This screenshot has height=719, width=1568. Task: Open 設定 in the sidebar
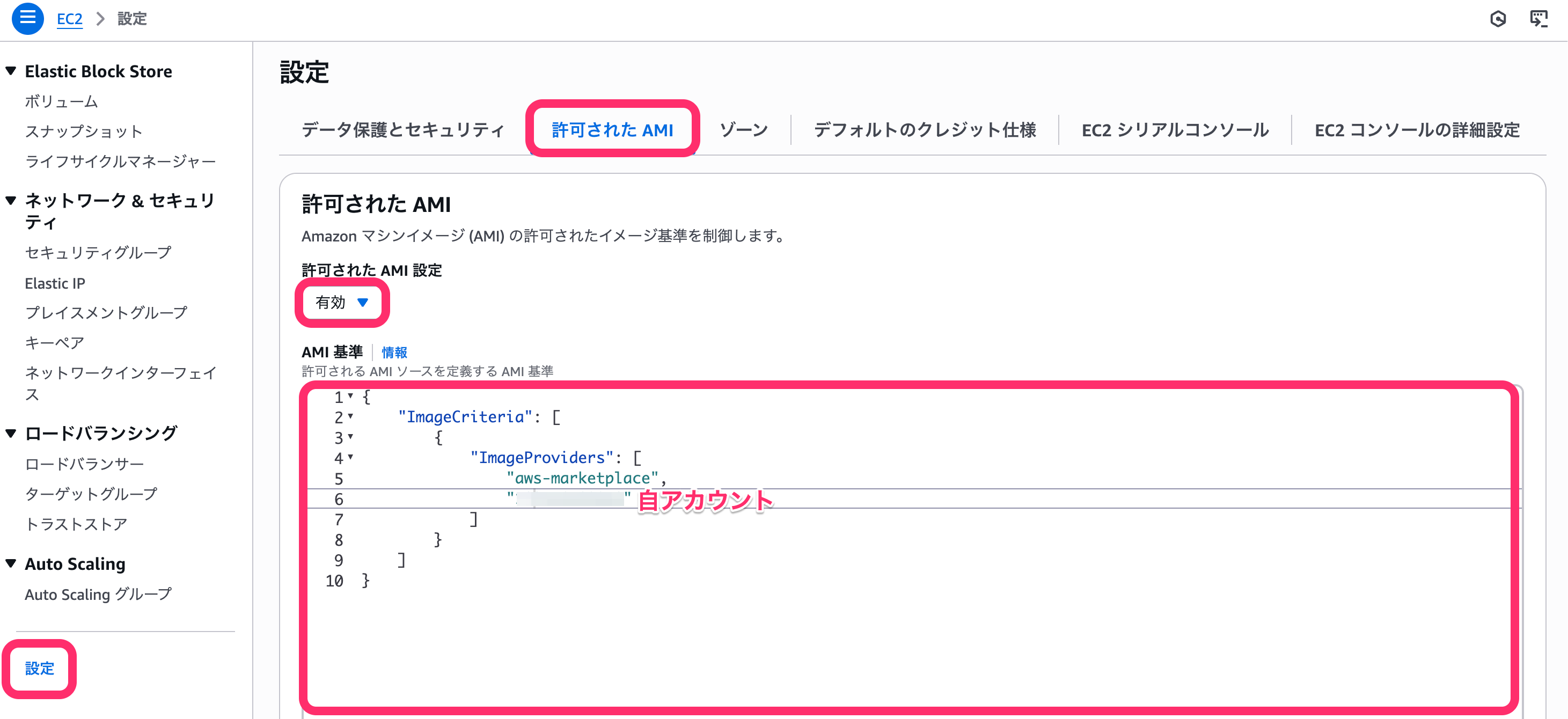pos(40,669)
